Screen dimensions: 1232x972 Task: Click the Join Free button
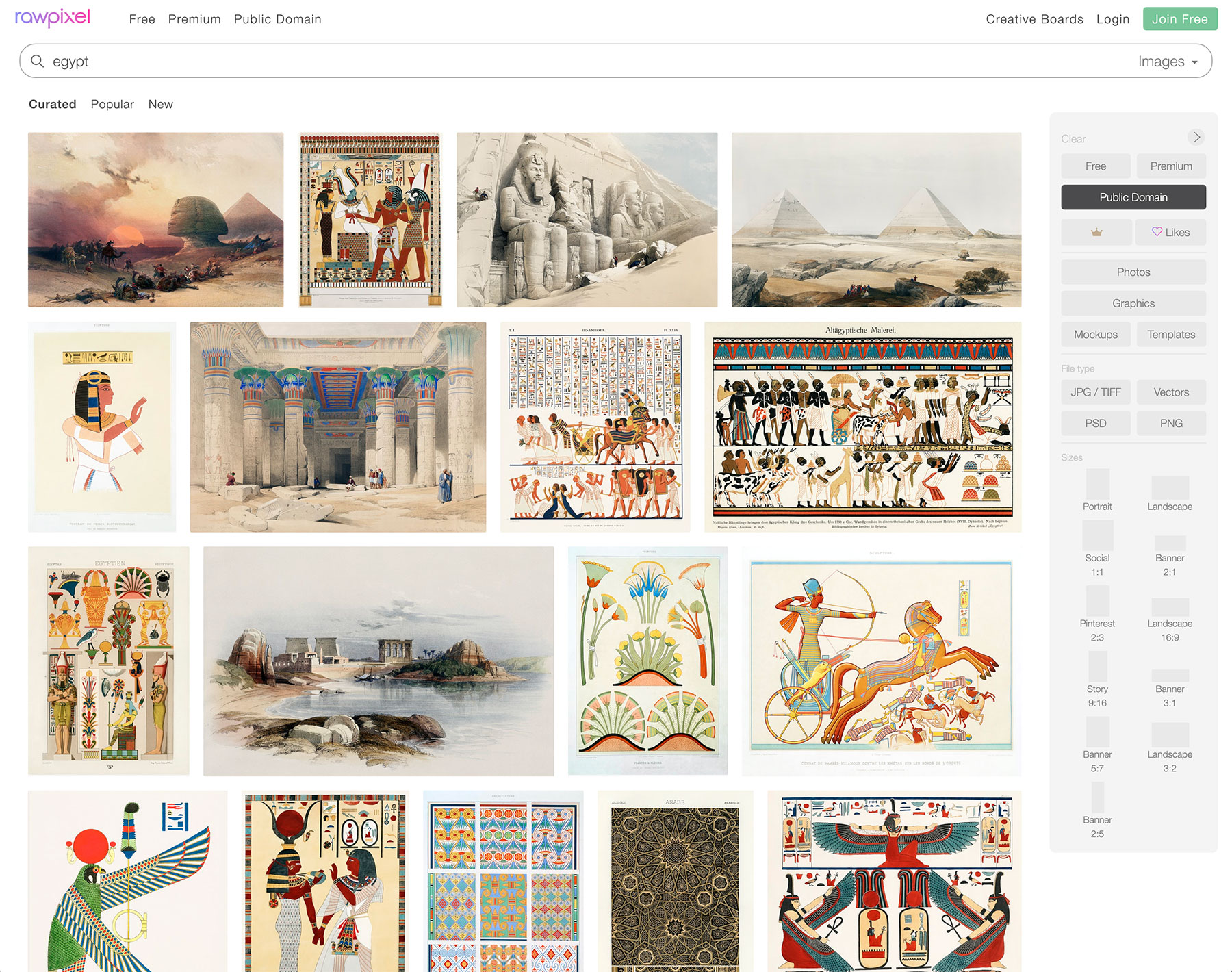(1179, 19)
